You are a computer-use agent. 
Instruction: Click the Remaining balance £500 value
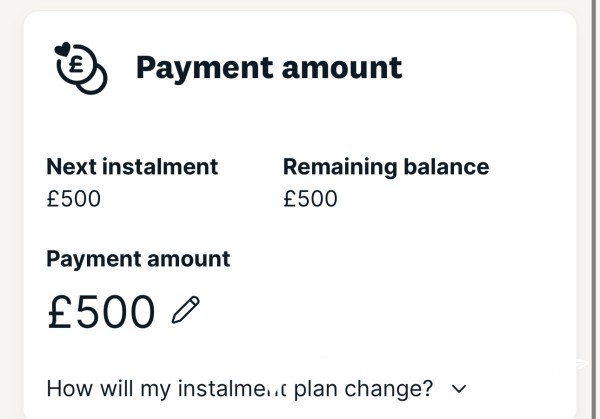click(310, 199)
